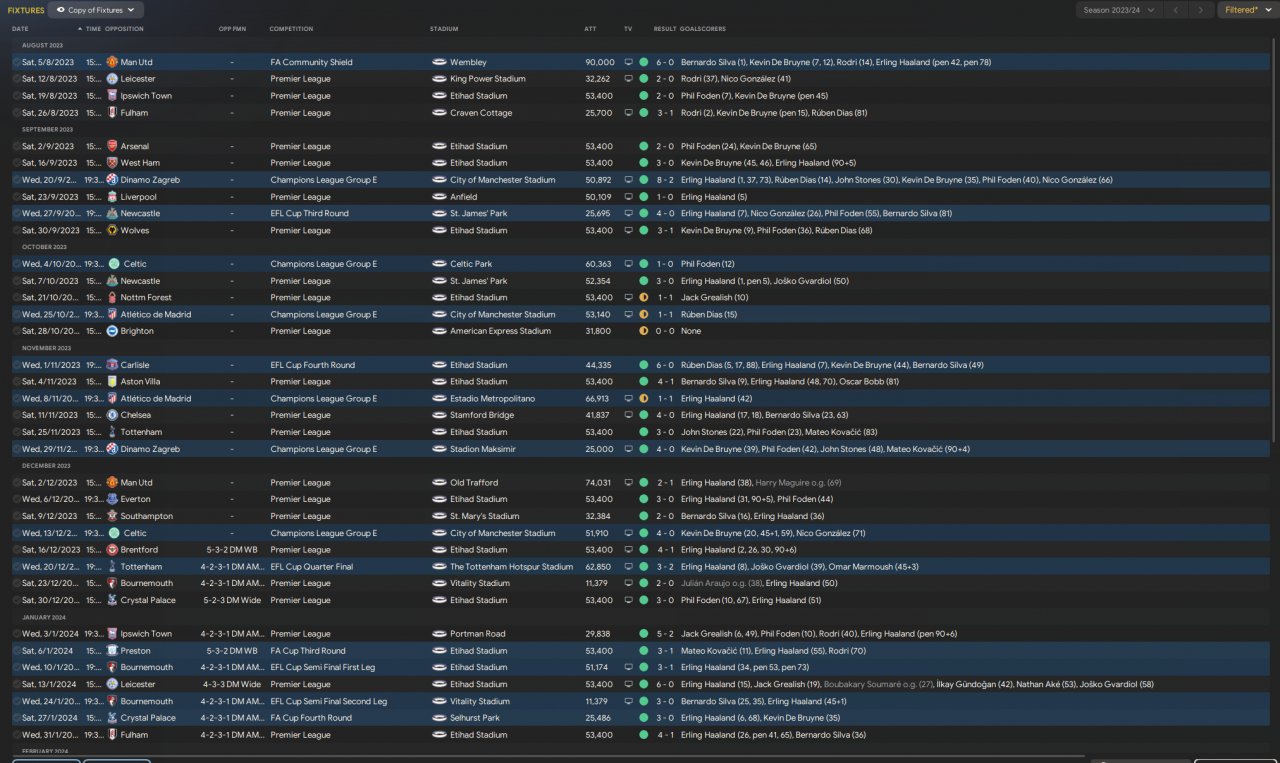1280x763 pixels.
Task: Click the Carlisle club badge
Action: click(113, 365)
